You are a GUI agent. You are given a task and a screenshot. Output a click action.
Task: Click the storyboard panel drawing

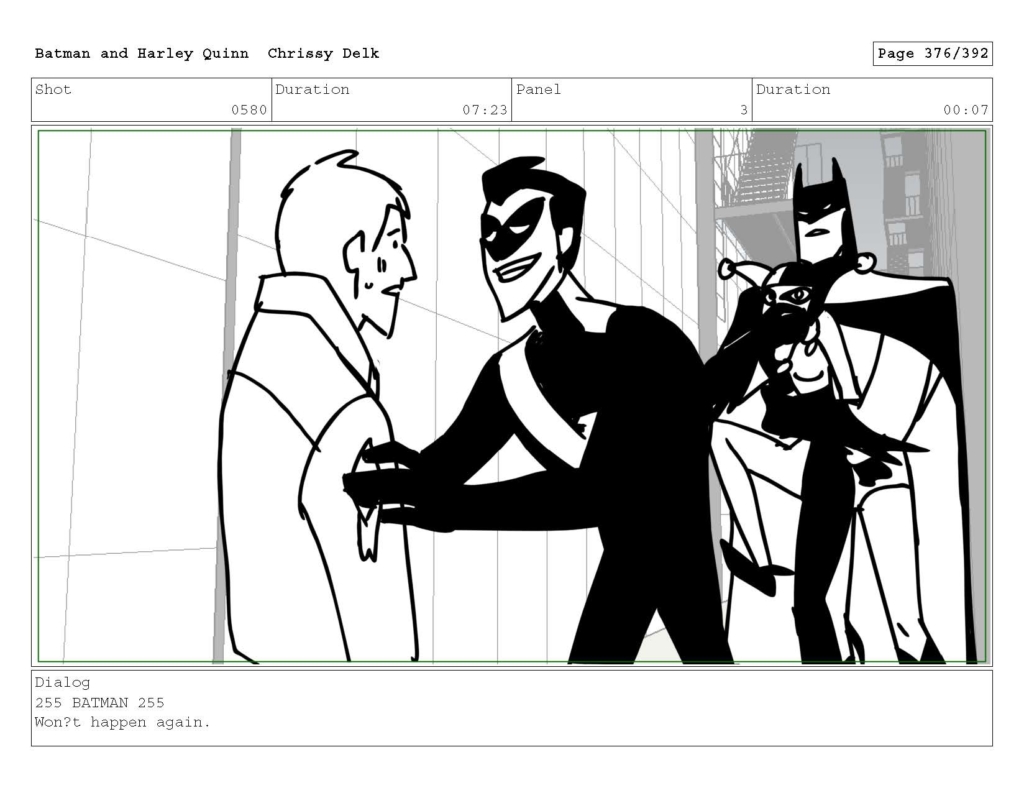tap(512, 396)
